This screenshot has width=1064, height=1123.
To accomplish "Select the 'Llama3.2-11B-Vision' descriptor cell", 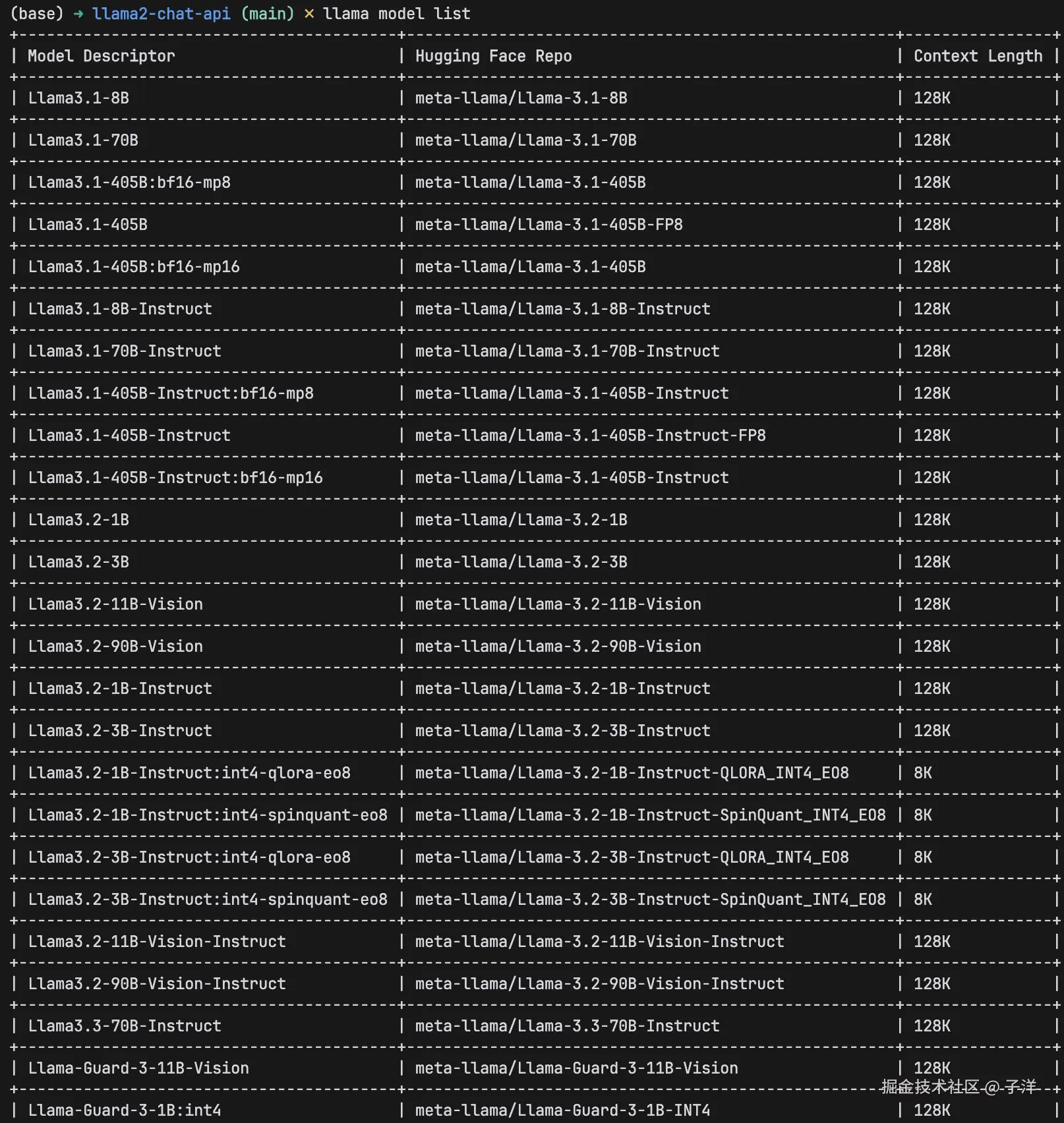I will [x=115, y=604].
